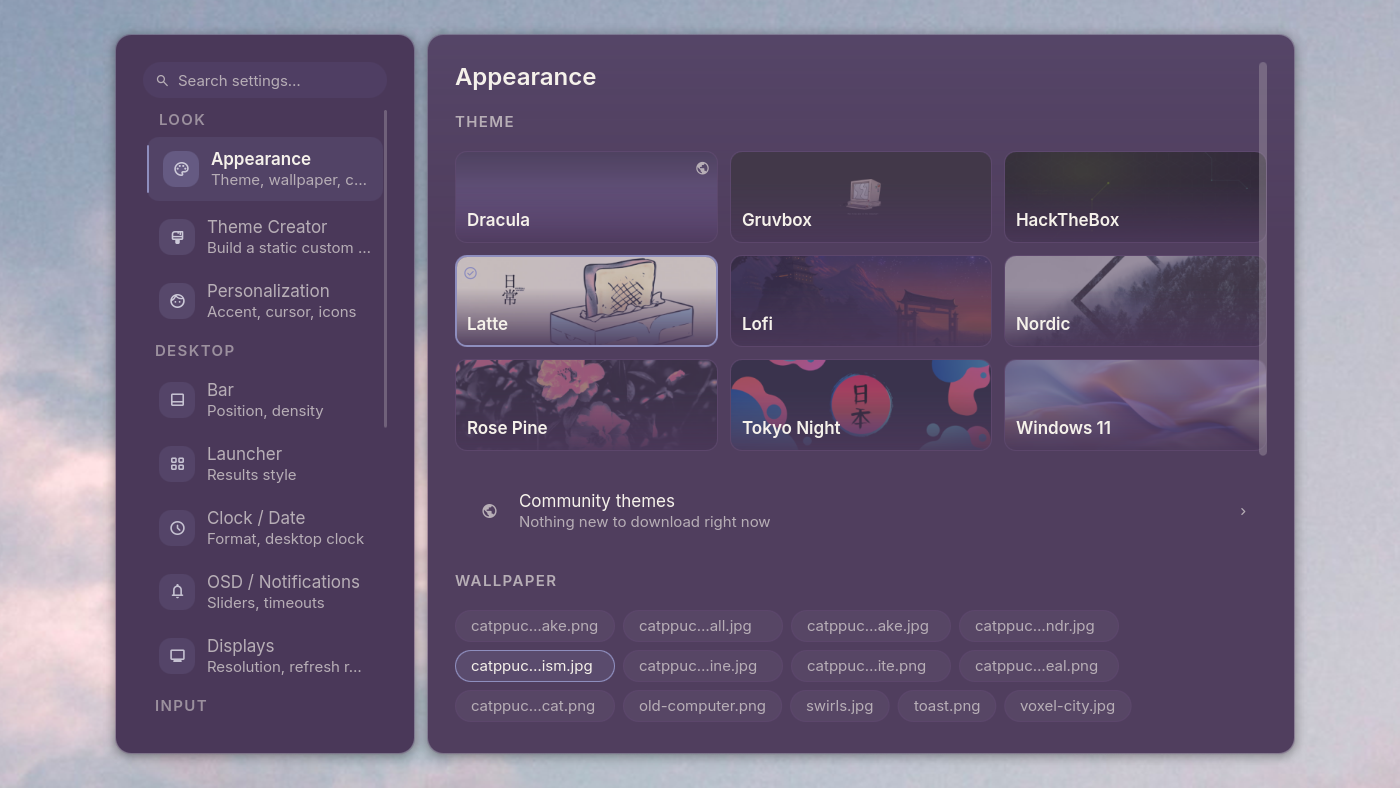Viewport: 1400px width, 788px height.
Task: Click the Clock / Date clock icon
Action: point(177,528)
